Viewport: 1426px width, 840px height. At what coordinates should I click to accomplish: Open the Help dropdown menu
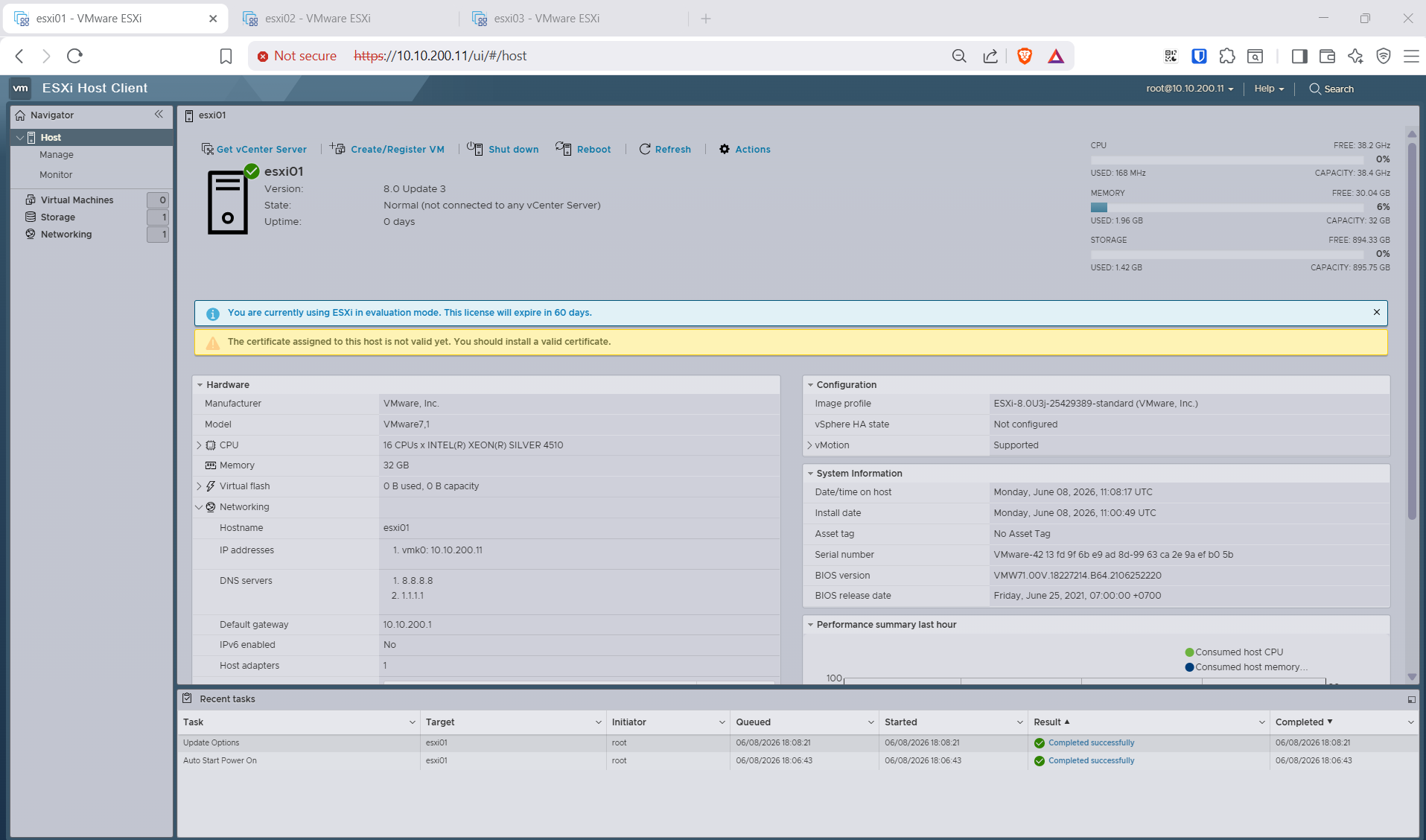pos(1269,89)
